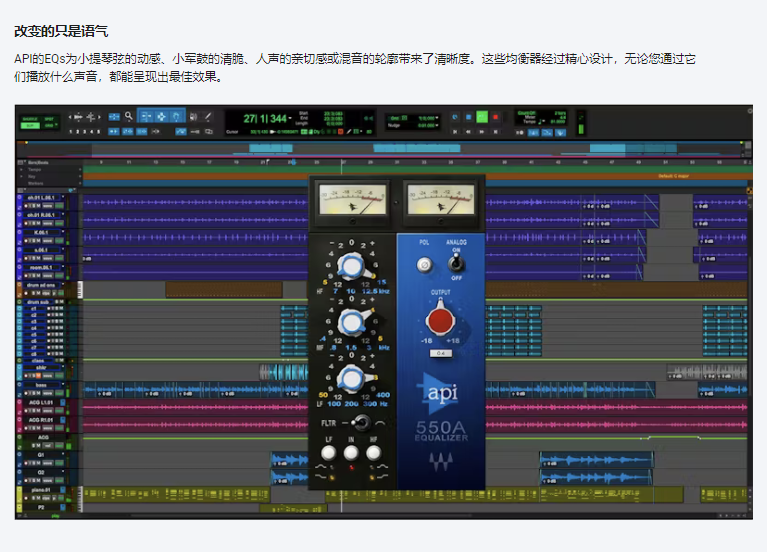This screenshot has width=767, height=552.
Task: Select the highlighted Slip edit mode
Action: (30, 126)
